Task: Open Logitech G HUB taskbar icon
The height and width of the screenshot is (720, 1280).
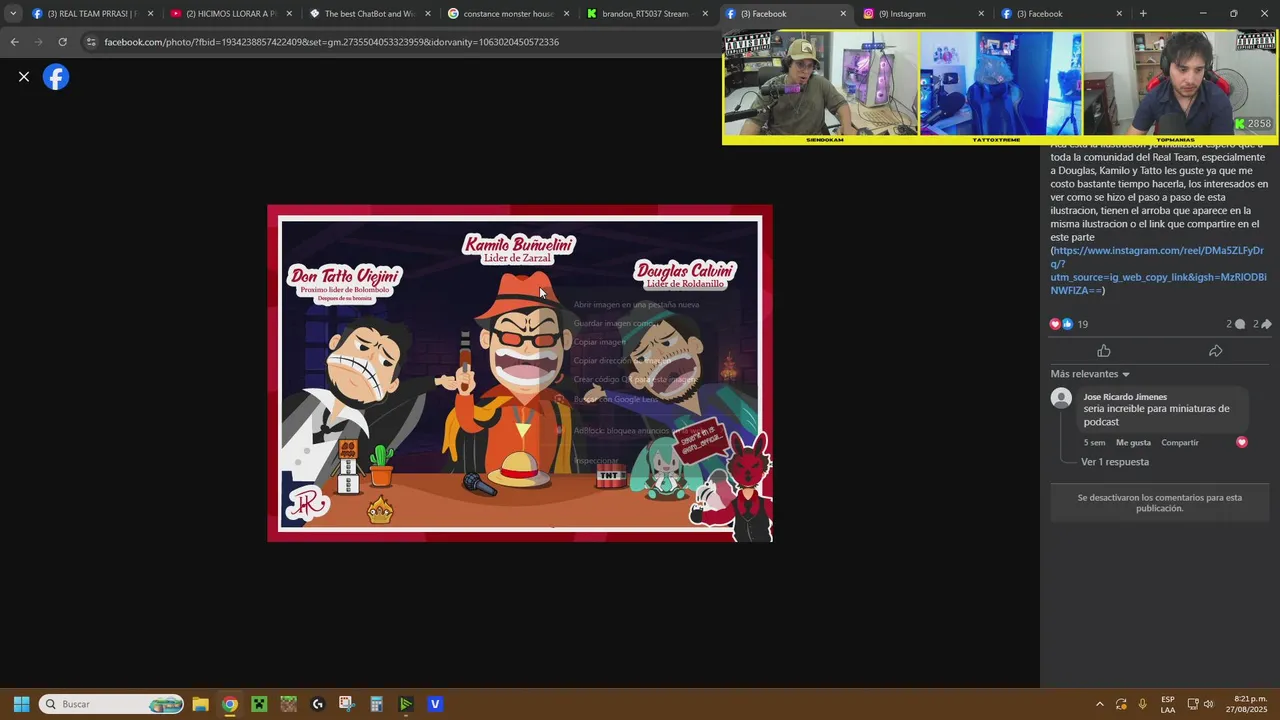Action: 318,704
